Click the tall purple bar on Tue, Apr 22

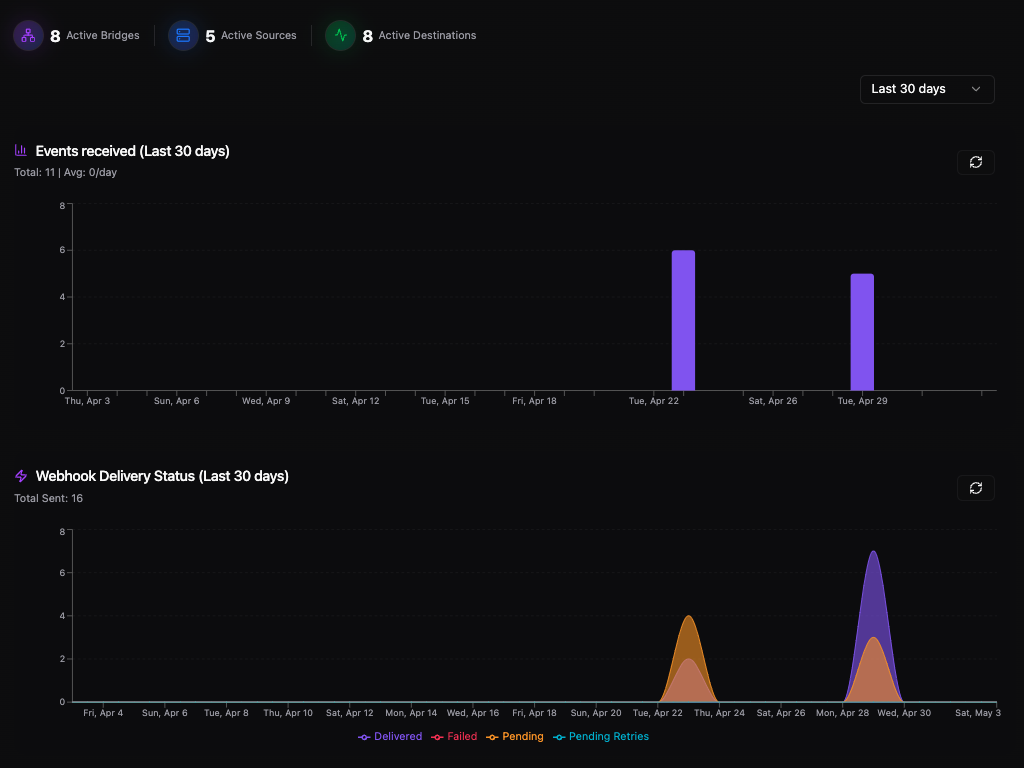(x=684, y=320)
